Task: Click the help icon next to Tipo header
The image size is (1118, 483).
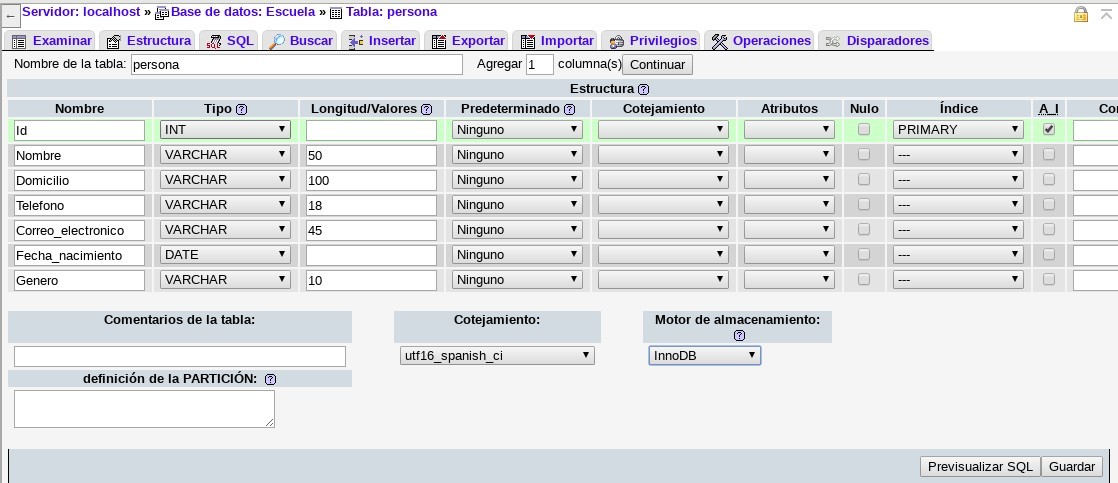Action: coord(241,109)
